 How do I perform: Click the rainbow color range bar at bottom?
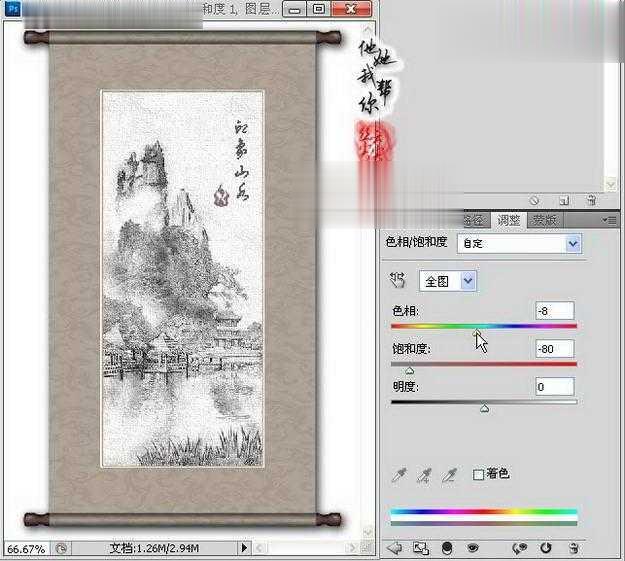coord(484,511)
